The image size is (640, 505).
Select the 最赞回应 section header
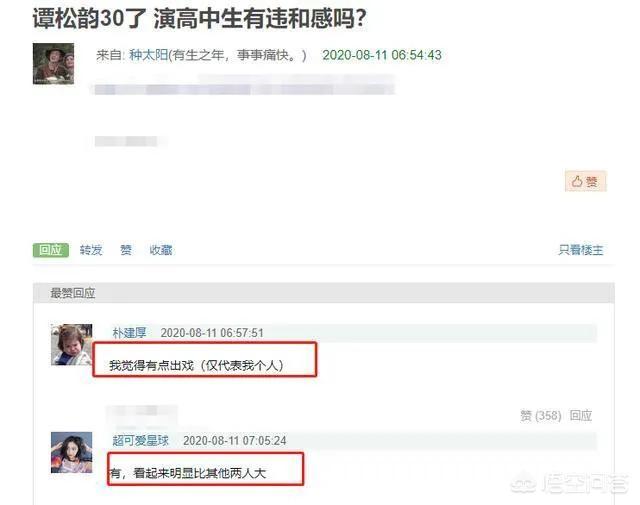point(73,293)
